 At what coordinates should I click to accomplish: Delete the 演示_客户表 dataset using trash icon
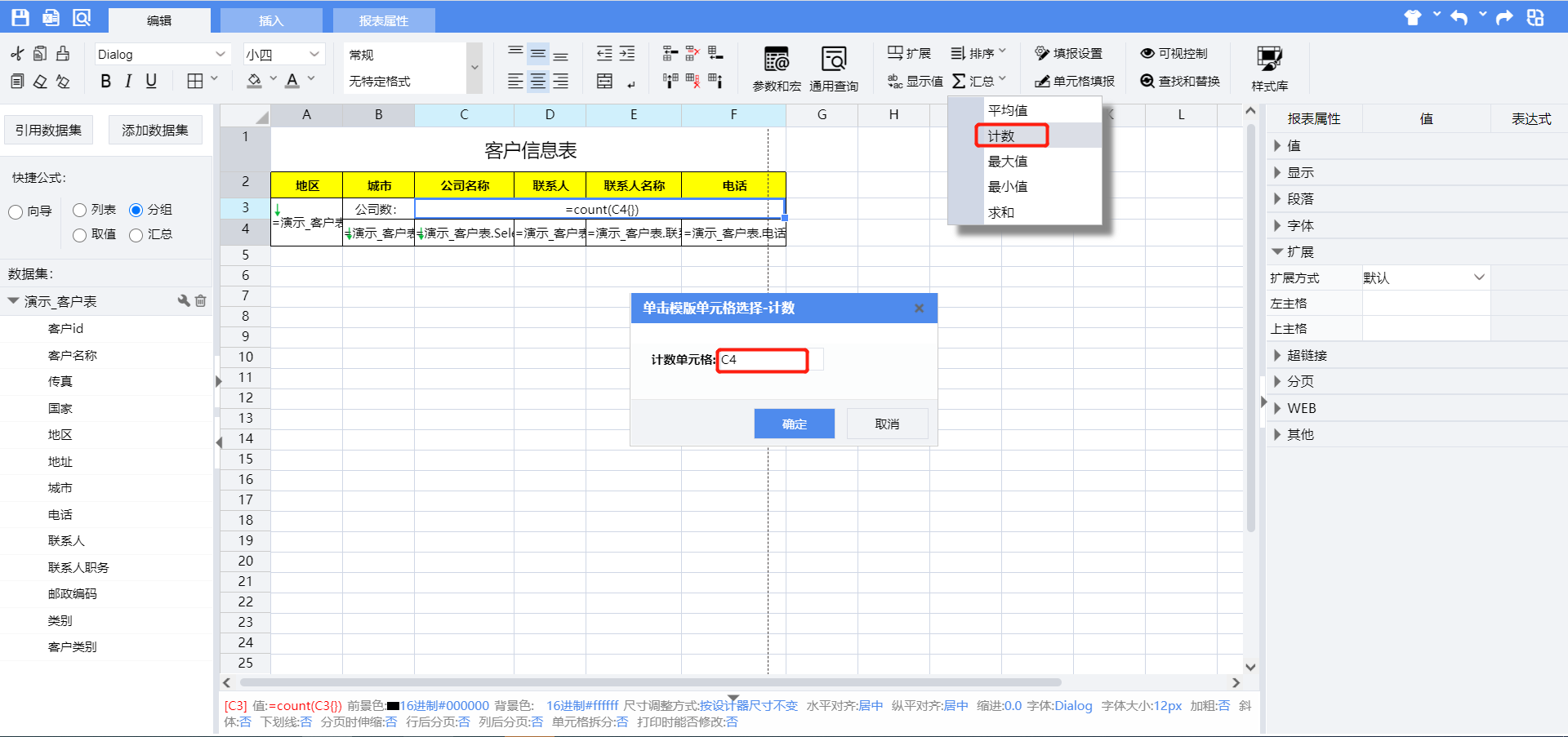coord(201,301)
